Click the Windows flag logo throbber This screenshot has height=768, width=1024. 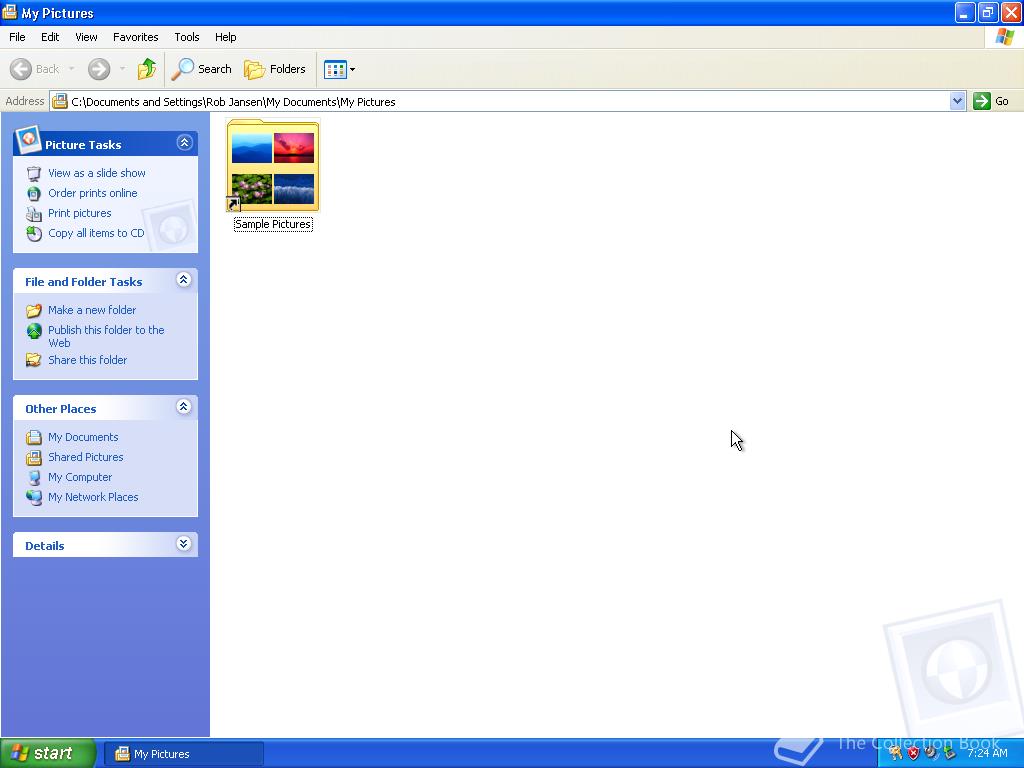[x=1004, y=37]
